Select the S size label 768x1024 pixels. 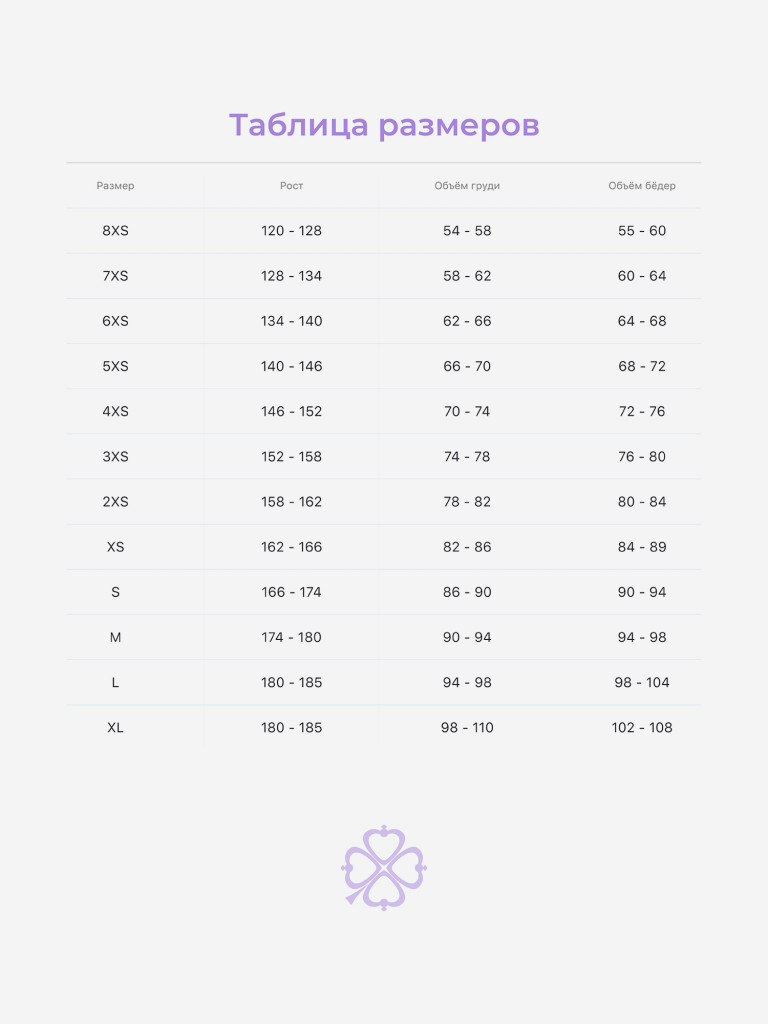[115, 592]
